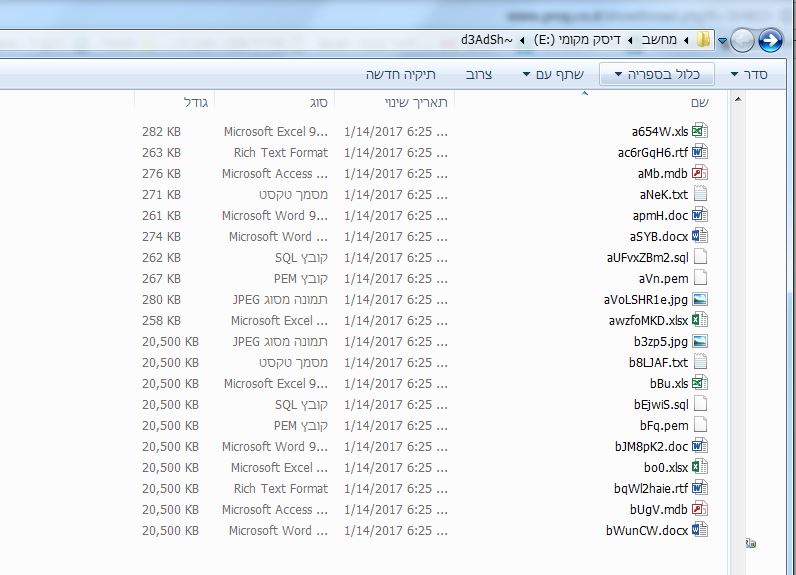Click the Excel icon of bo0.xlsx

[700, 467]
